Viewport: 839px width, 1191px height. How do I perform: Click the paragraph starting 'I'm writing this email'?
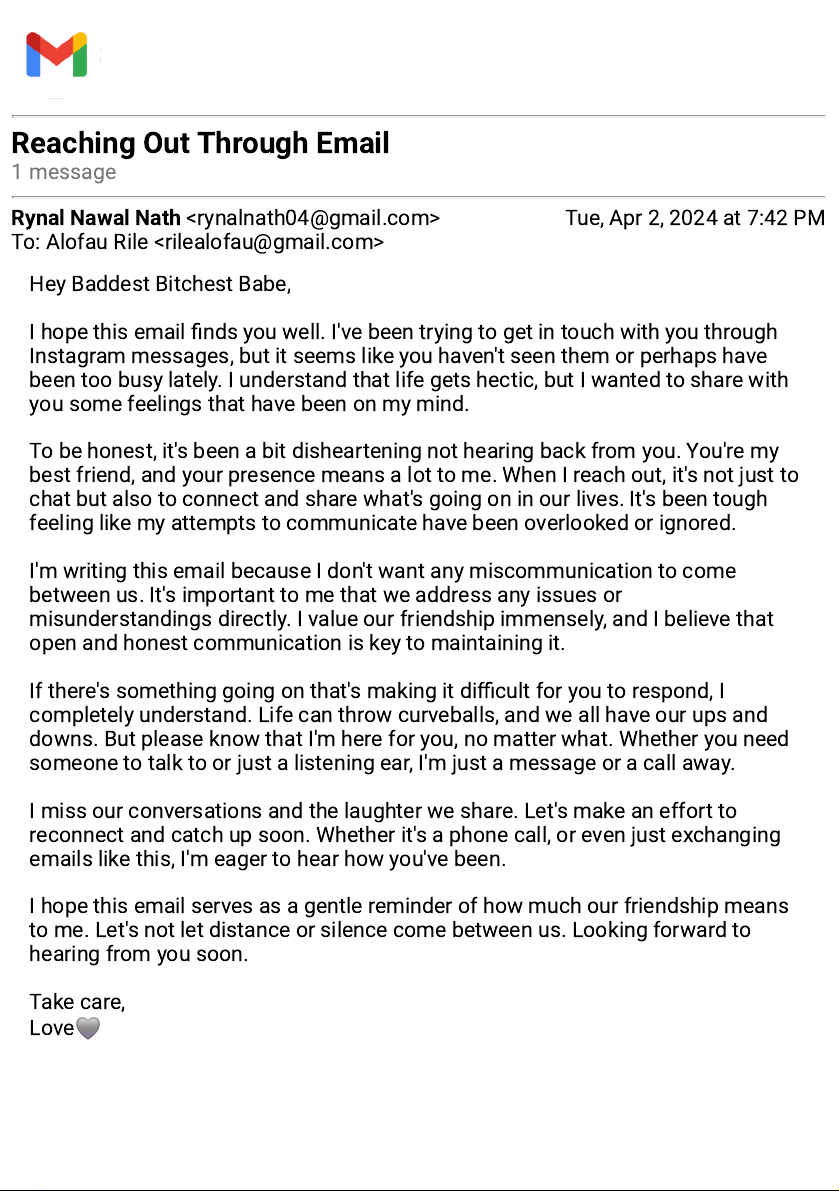click(x=400, y=607)
